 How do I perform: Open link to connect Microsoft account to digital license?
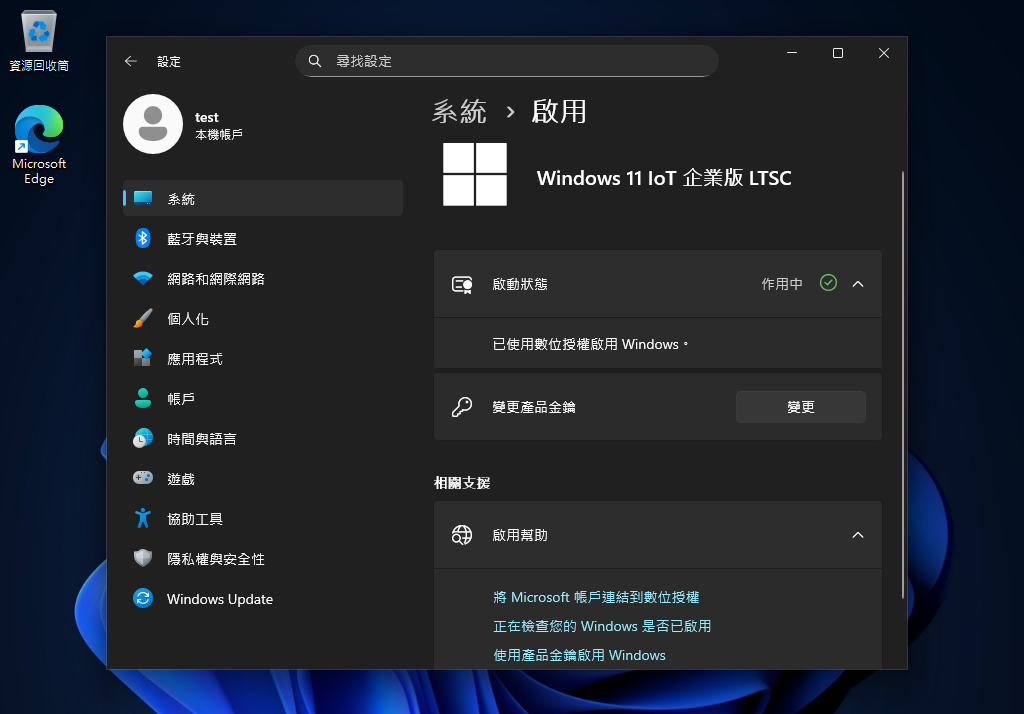596,597
